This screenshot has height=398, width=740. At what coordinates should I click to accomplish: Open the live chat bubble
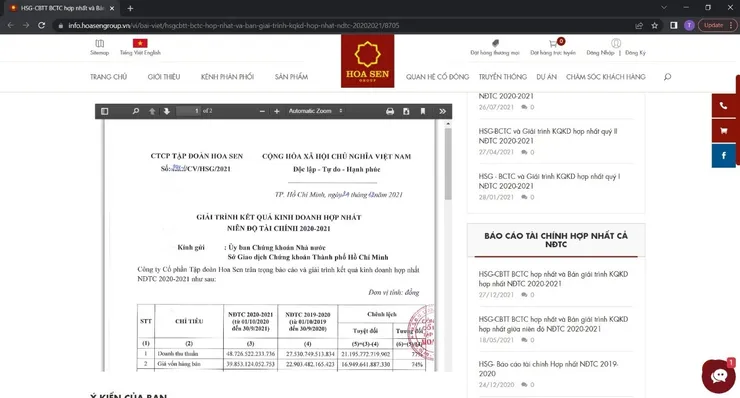[719, 376]
